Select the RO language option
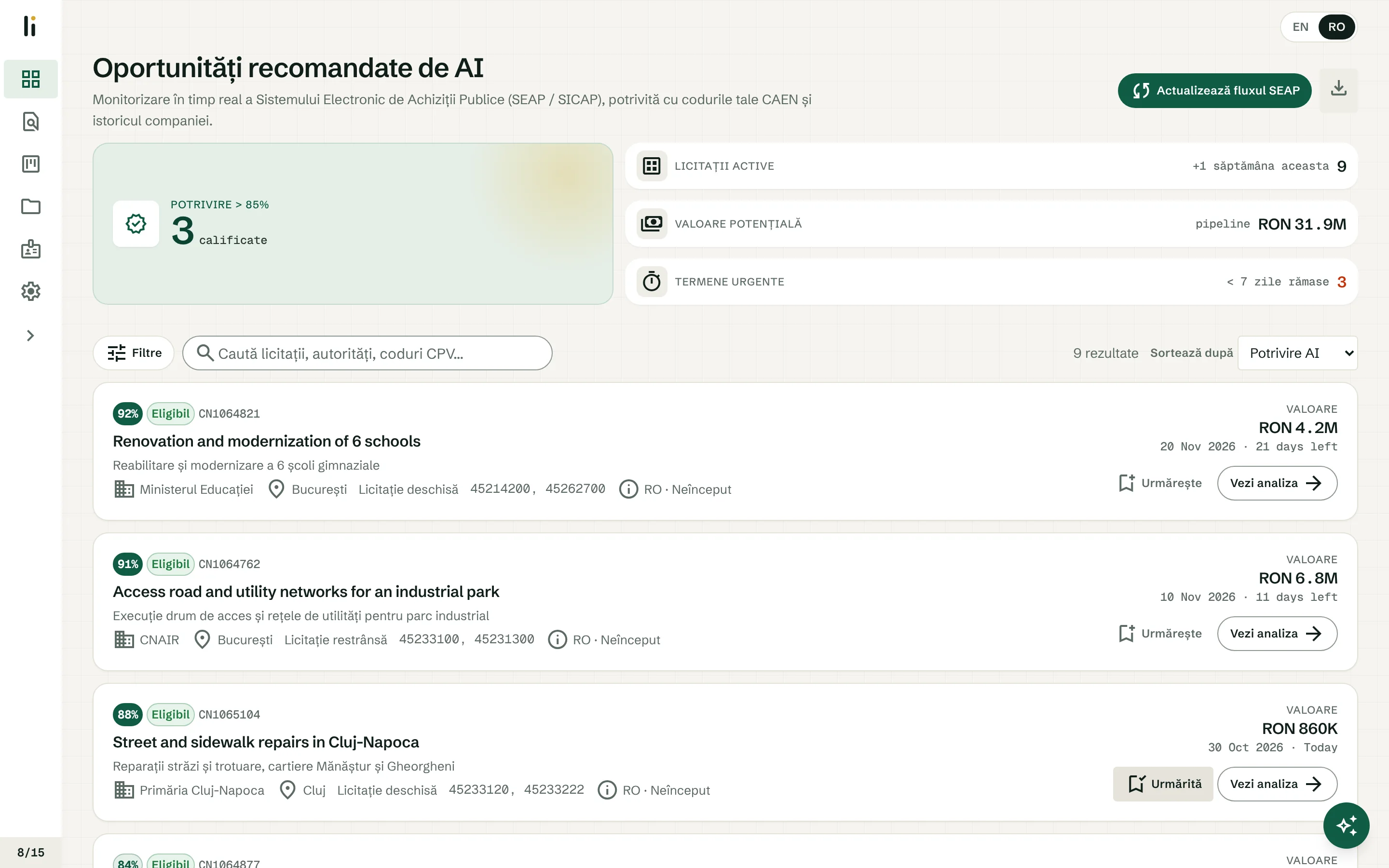 1336,27
